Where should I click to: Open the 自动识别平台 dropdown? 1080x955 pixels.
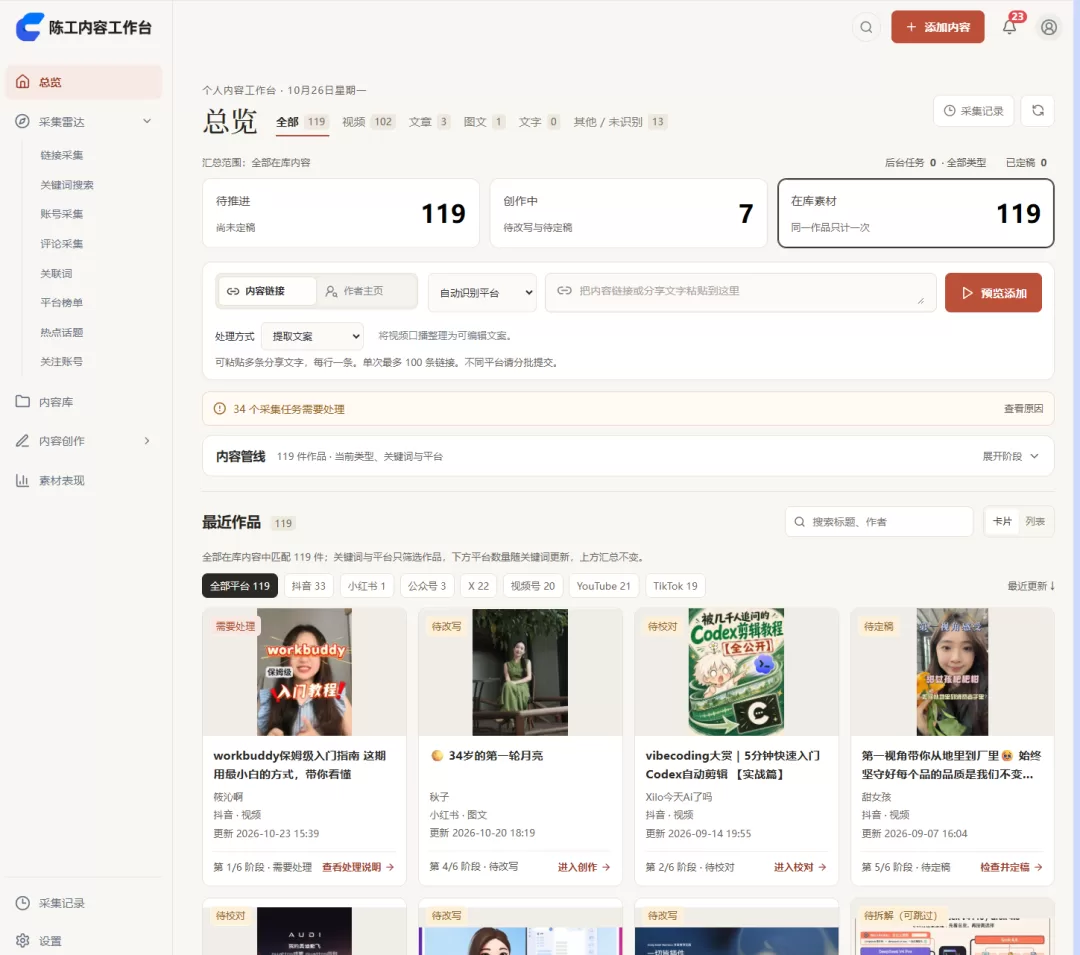482,293
